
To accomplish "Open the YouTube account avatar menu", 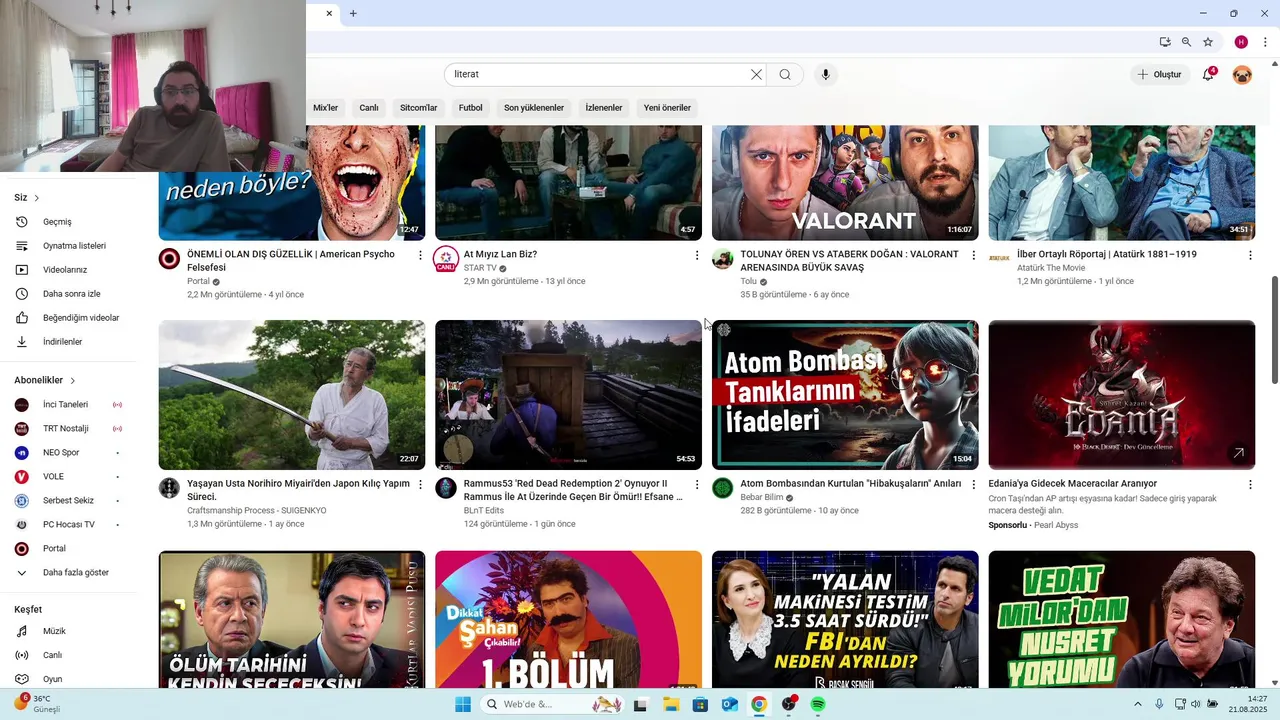I will pos(1242,74).
